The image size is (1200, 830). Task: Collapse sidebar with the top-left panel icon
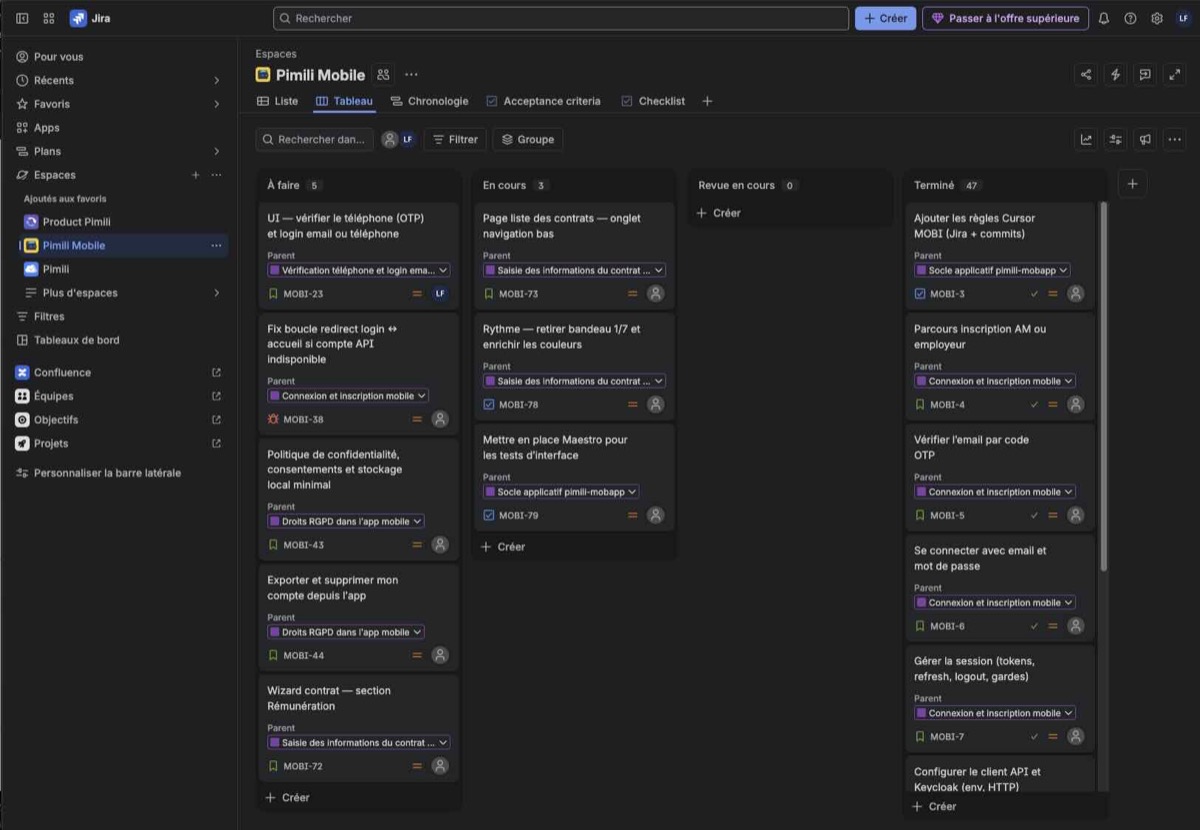pos(22,18)
